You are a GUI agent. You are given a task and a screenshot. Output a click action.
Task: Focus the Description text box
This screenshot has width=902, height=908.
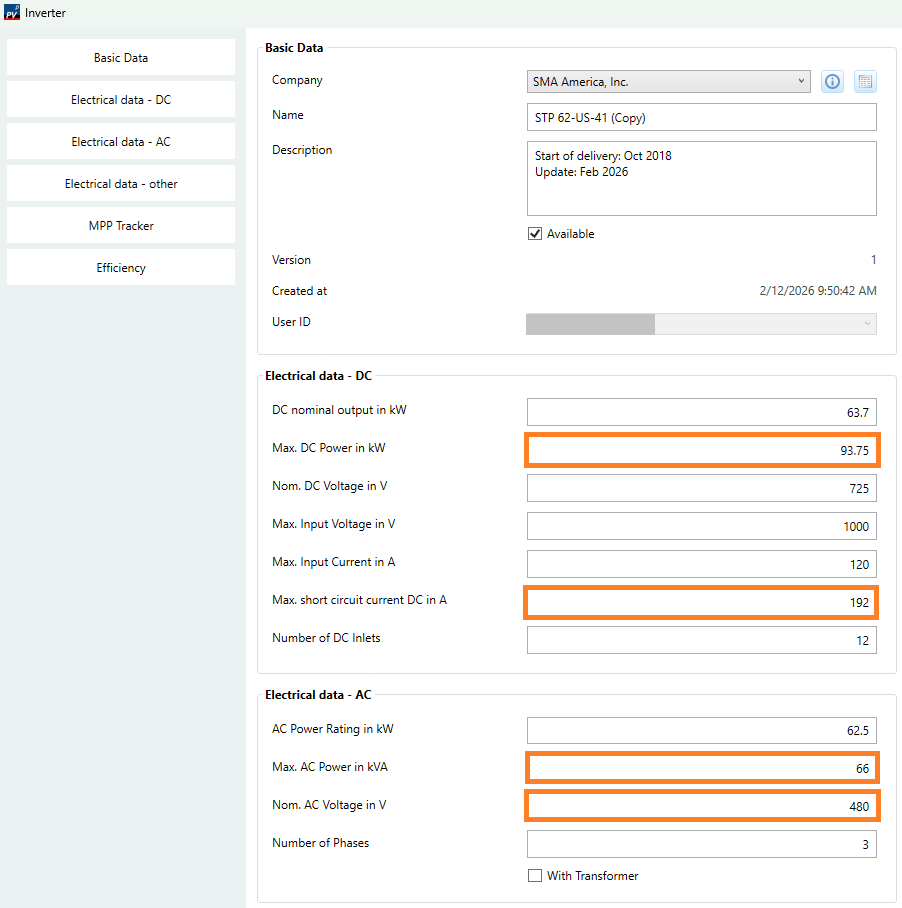[701, 178]
